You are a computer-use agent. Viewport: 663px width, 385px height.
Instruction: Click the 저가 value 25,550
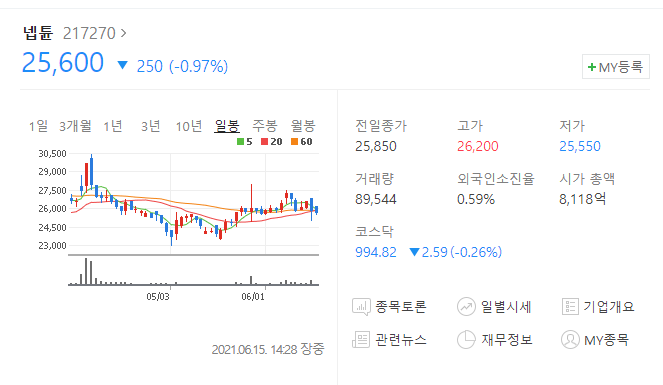[x=580, y=146]
